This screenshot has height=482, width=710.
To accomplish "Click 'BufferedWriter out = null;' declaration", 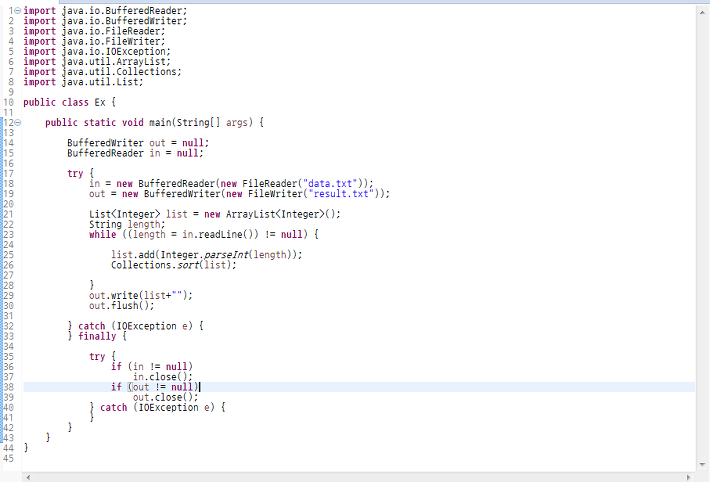I will [138, 143].
